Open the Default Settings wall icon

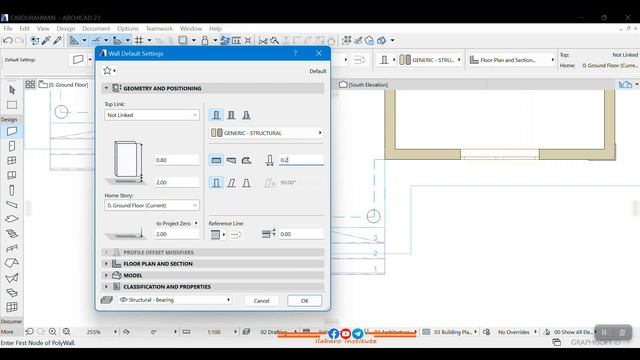click(78, 60)
